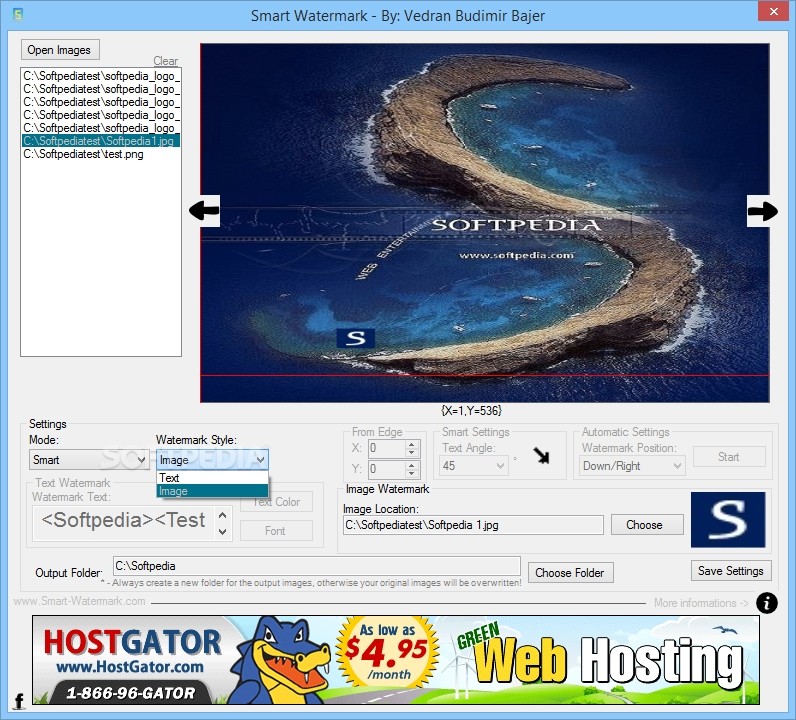Click the From Edge Y input field
This screenshot has width=796, height=720.
(x=387, y=469)
